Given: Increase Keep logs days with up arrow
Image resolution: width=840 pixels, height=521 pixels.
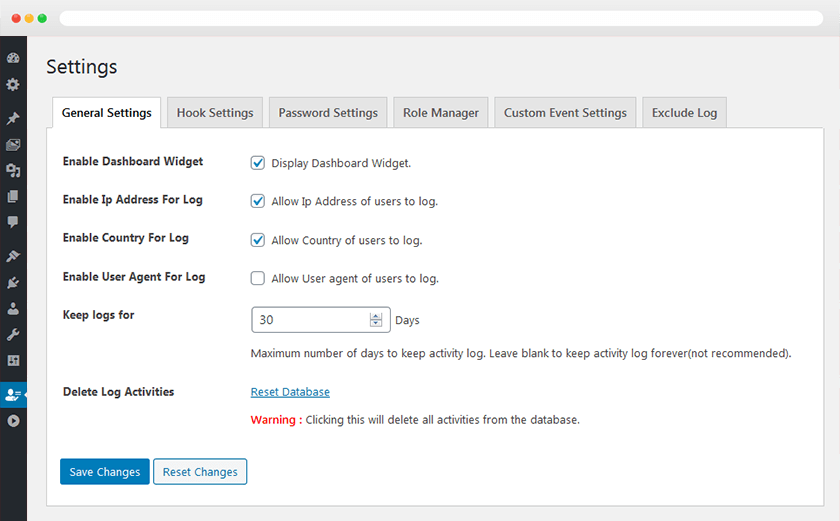Looking at the screenshot, I should (x=376, y=316).
